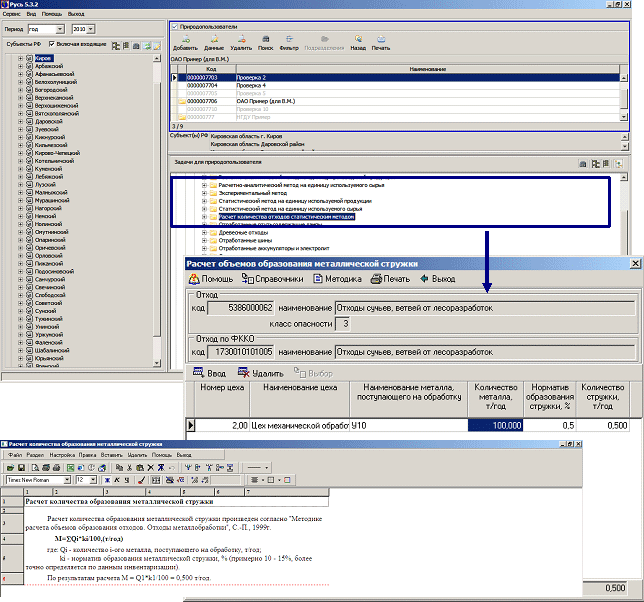Click the Добавить toolbar icon
The height and width of the screenshot is (602, 644).
[184, 42]
